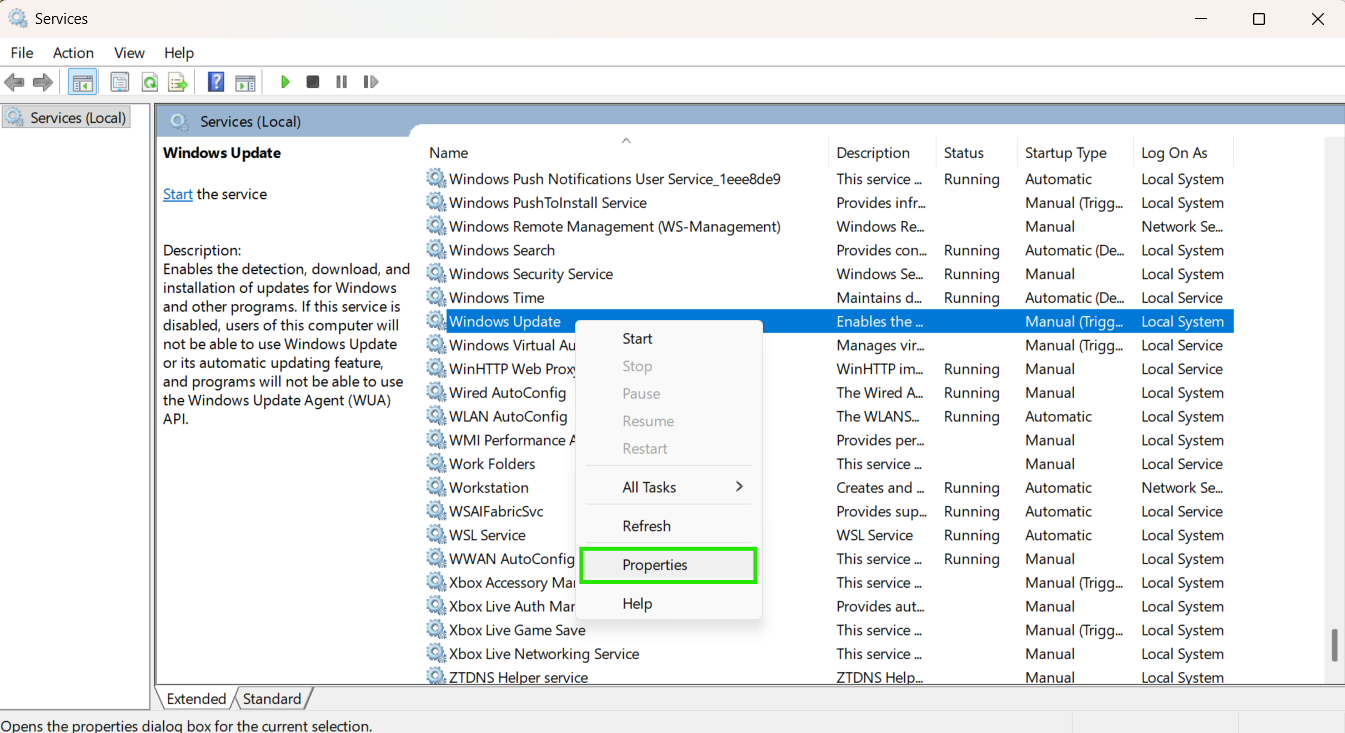Choose Start in the context menu

click(x=670, y=339)
